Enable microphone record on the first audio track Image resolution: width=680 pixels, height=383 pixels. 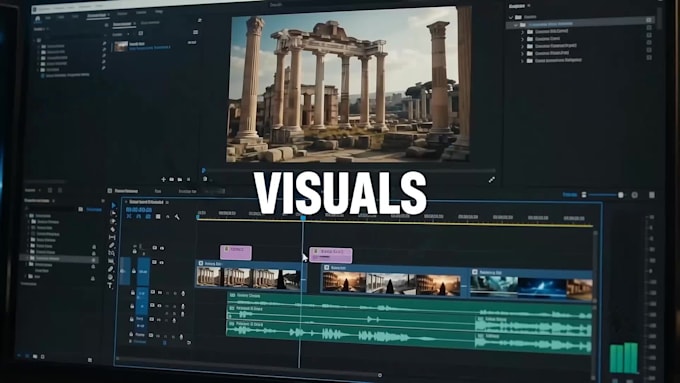coord(183,294)
